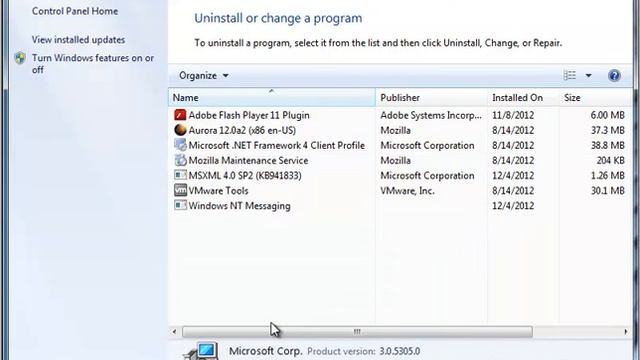Click the scrollbar right arrow
The width and height of the screenshot is (640, 360).
coord(626,332)
